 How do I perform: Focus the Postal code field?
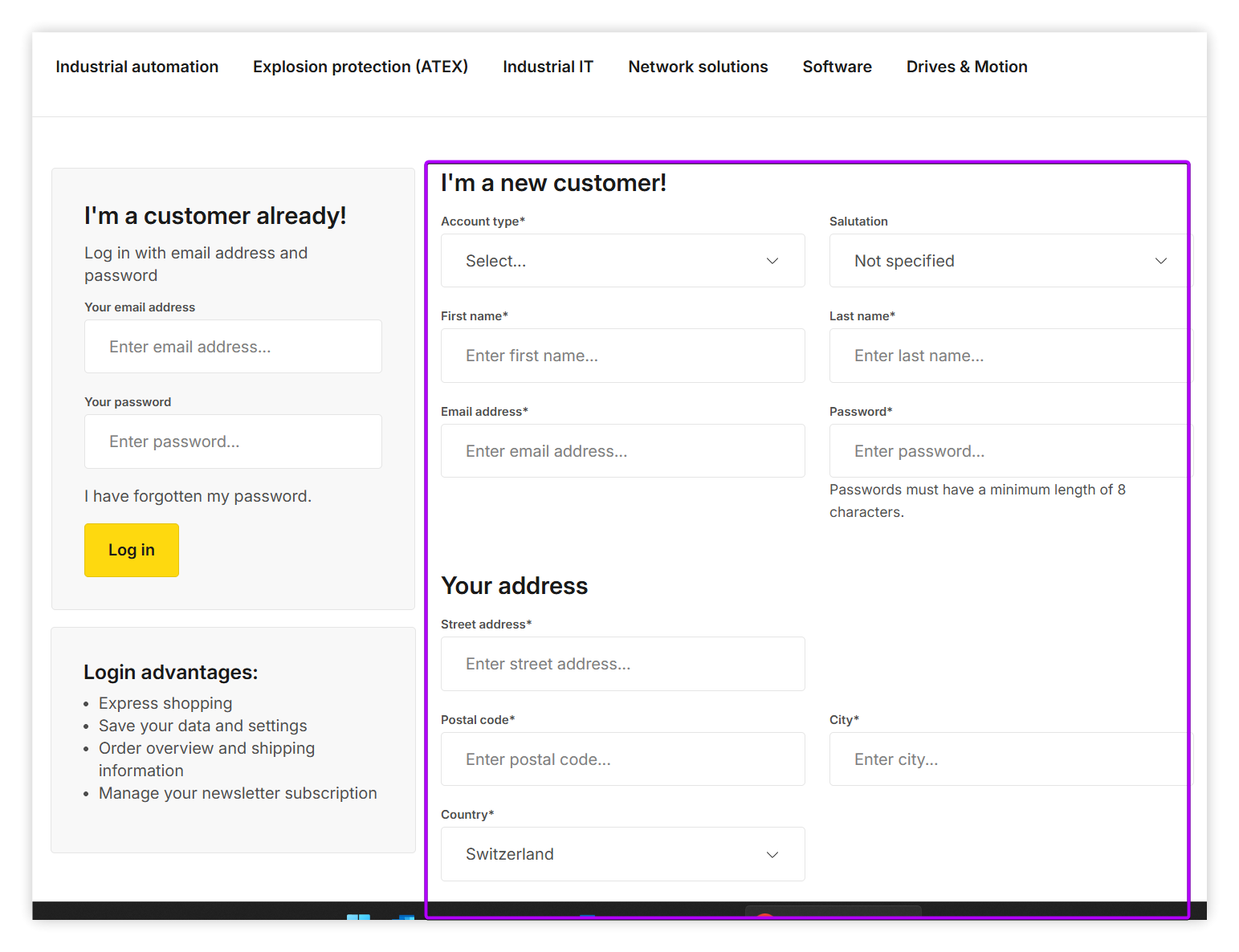(622, 759)
